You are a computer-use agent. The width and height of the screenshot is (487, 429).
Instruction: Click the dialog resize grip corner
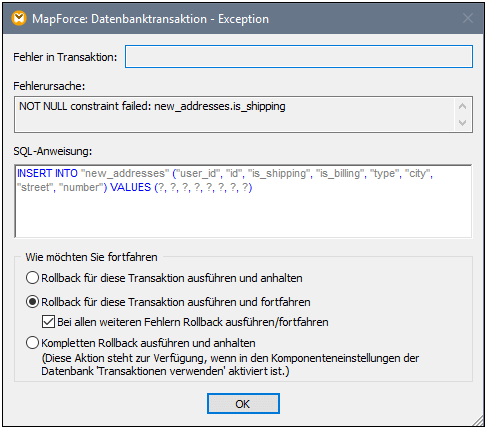pyautogui.click(x=477, y=420)
